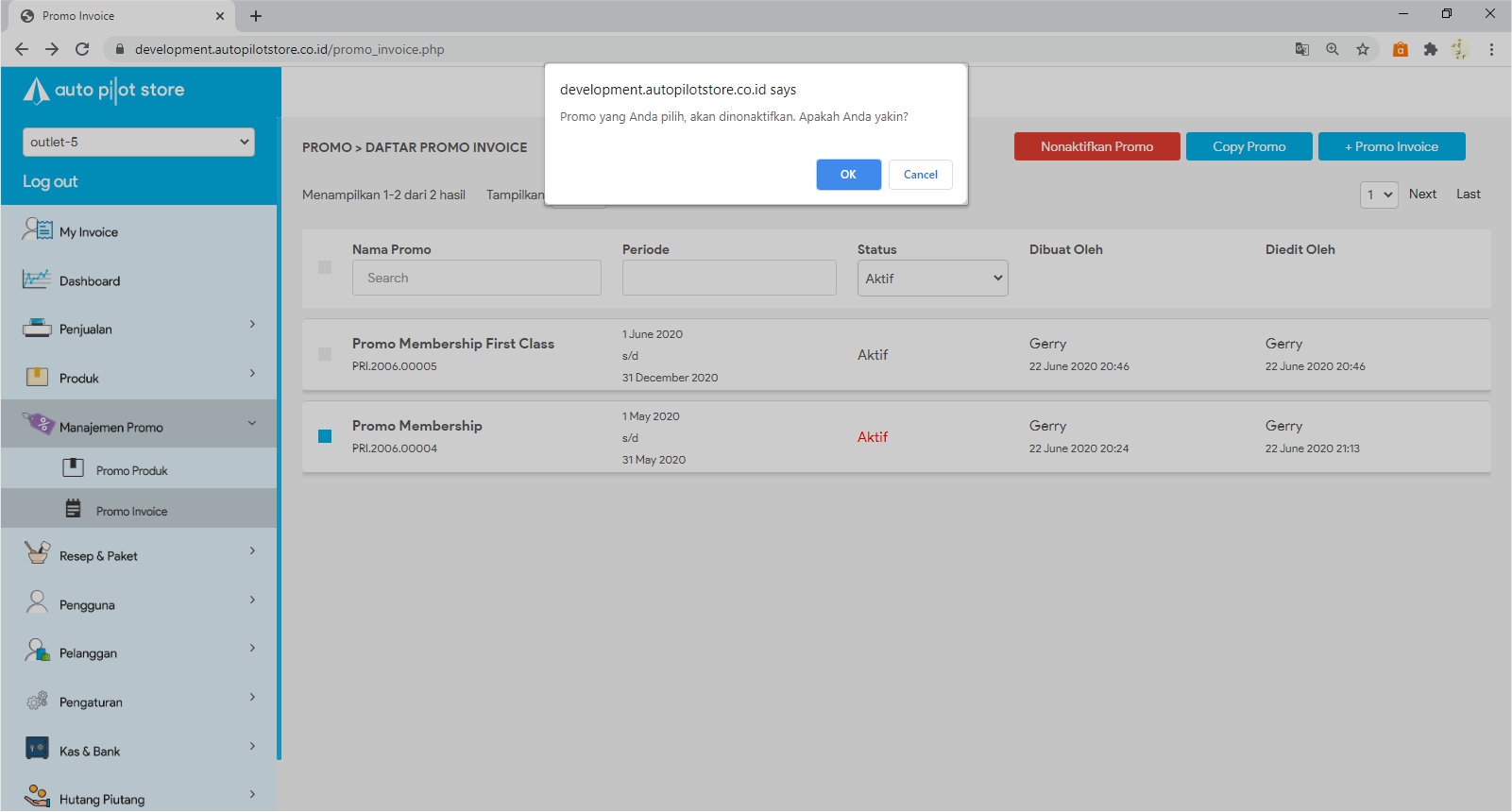
Task: Click the Nama Promo search field
Action: point(476,278)
